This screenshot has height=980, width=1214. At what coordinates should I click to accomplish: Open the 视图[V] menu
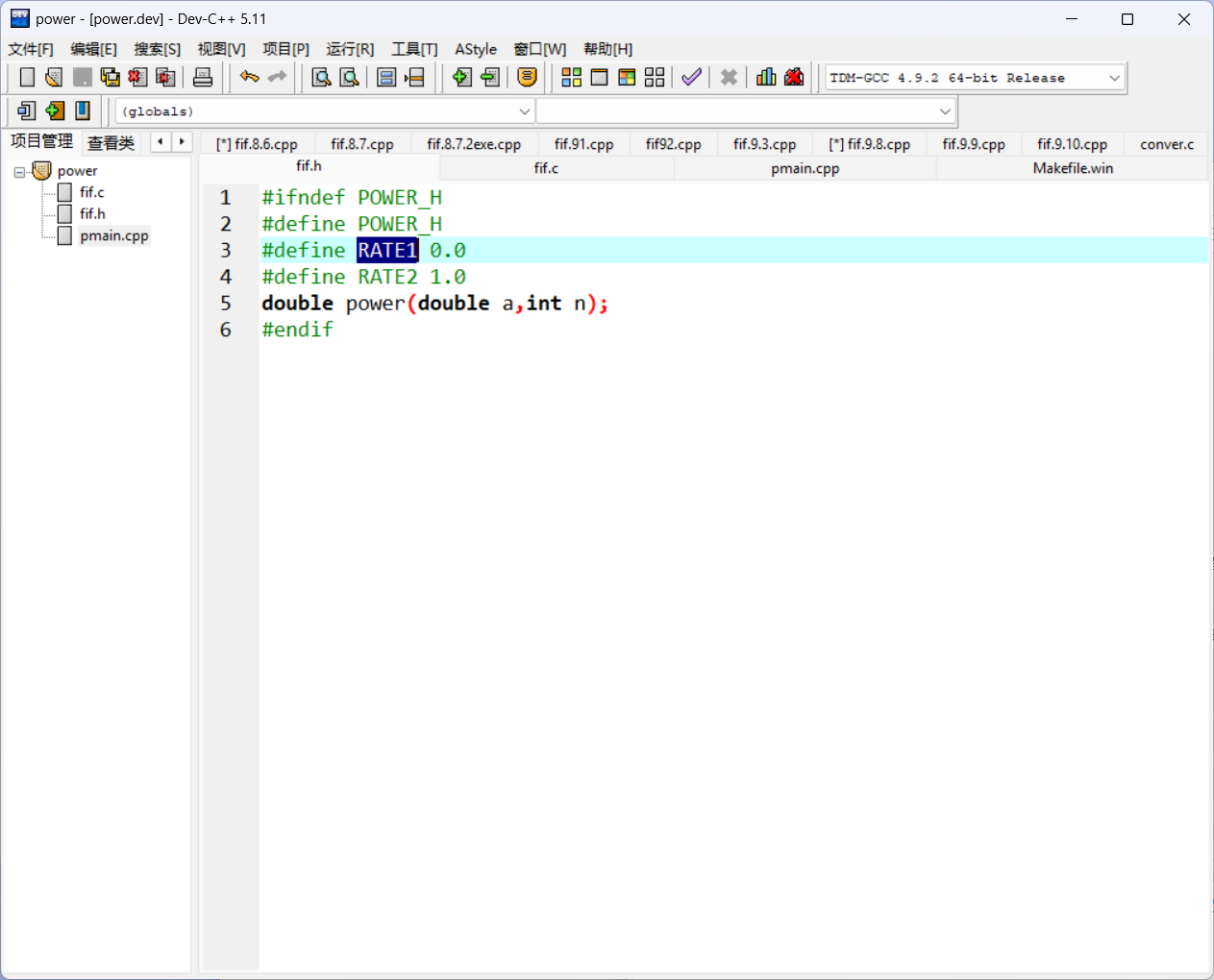(221, 49)
